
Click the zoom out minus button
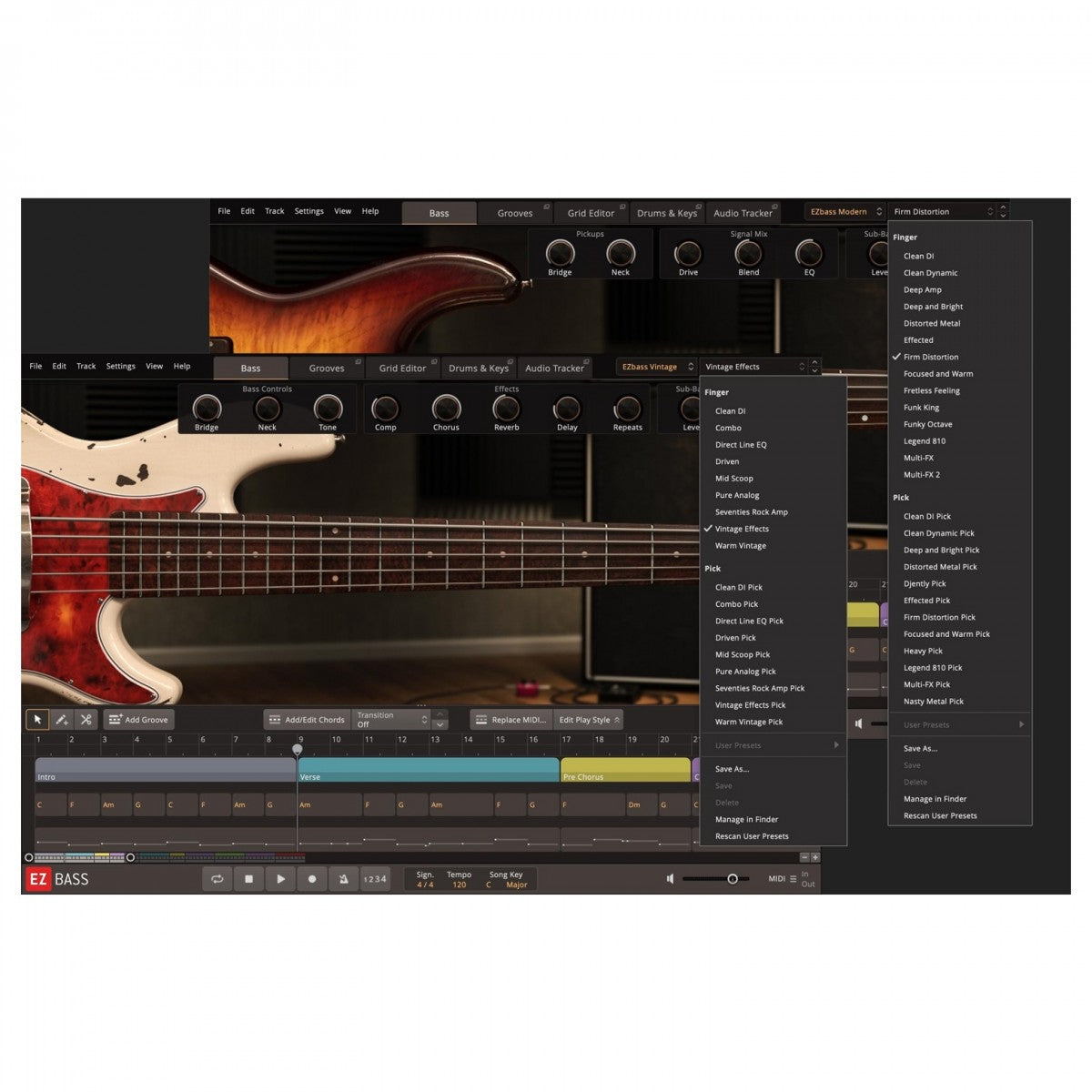click(x=804, y=857)
